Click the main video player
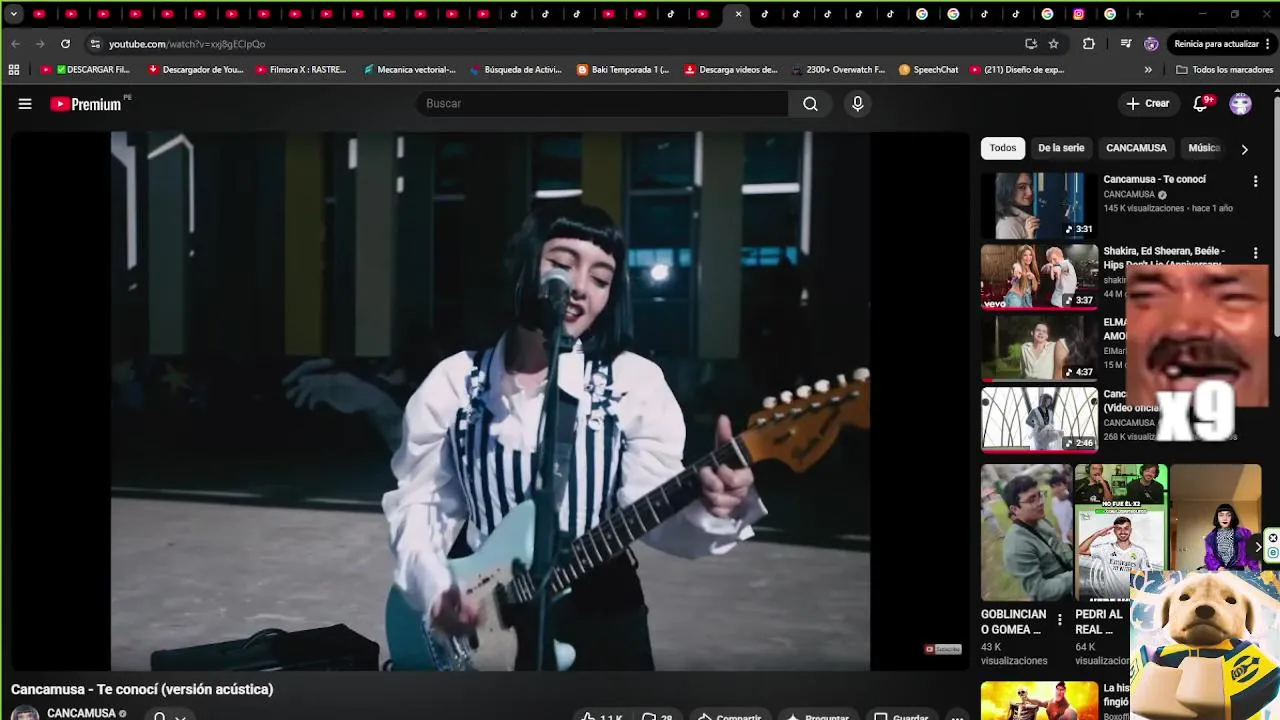The height and width of the screenshot is (720, 1280). click(x=490, y=401)
